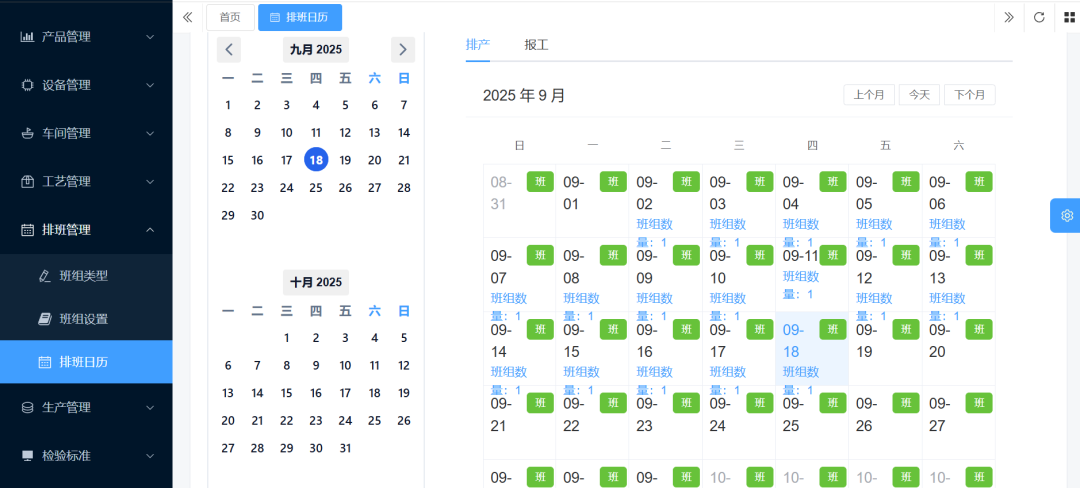Click the tab-scroll double-arrow icon at right
The width and height of the screenshot is (1080, 488).
(1009, 17)
